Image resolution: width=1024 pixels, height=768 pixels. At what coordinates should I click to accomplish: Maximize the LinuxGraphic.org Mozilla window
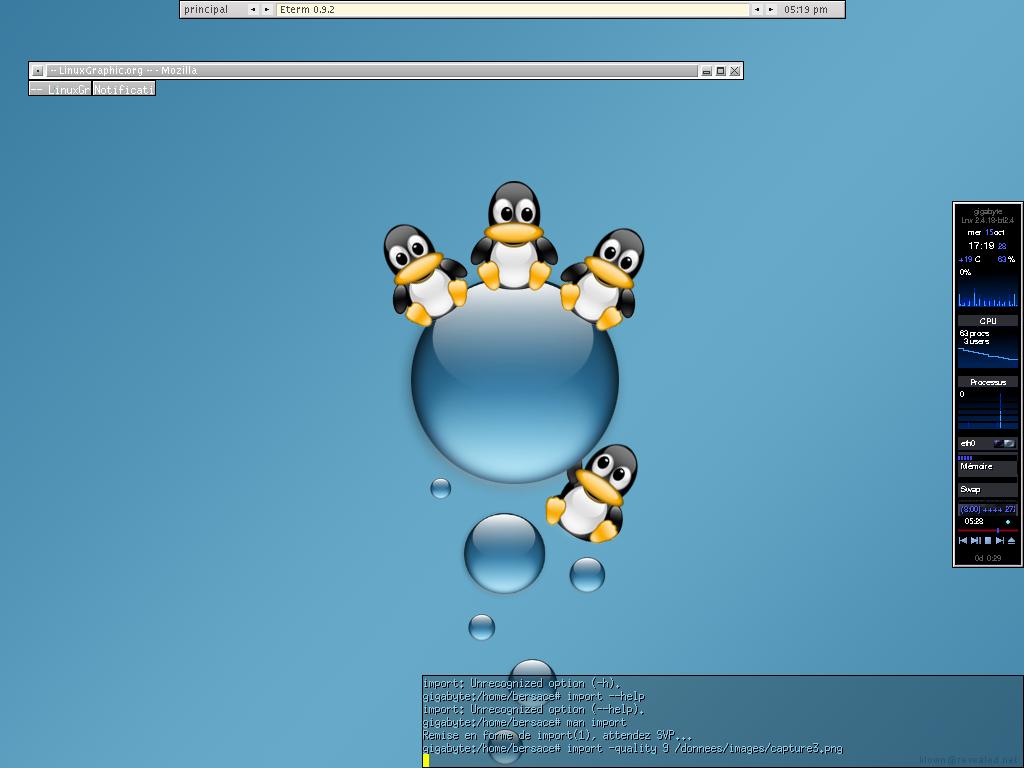pyautogui.click(x=720, y=71)
